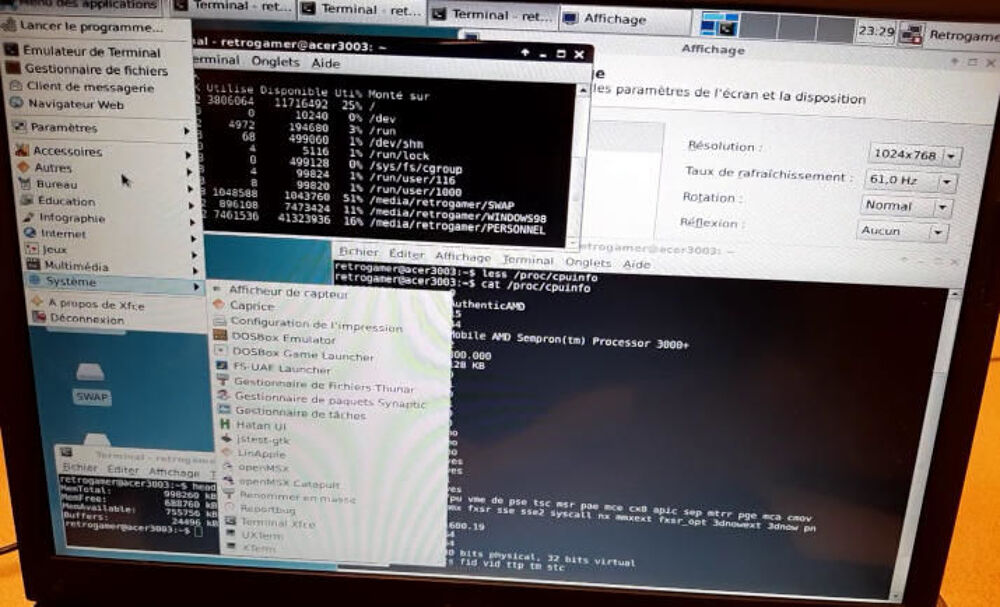Open Caprice emulator entry
Screen dimensions: 1000x607
coord(243,305)
